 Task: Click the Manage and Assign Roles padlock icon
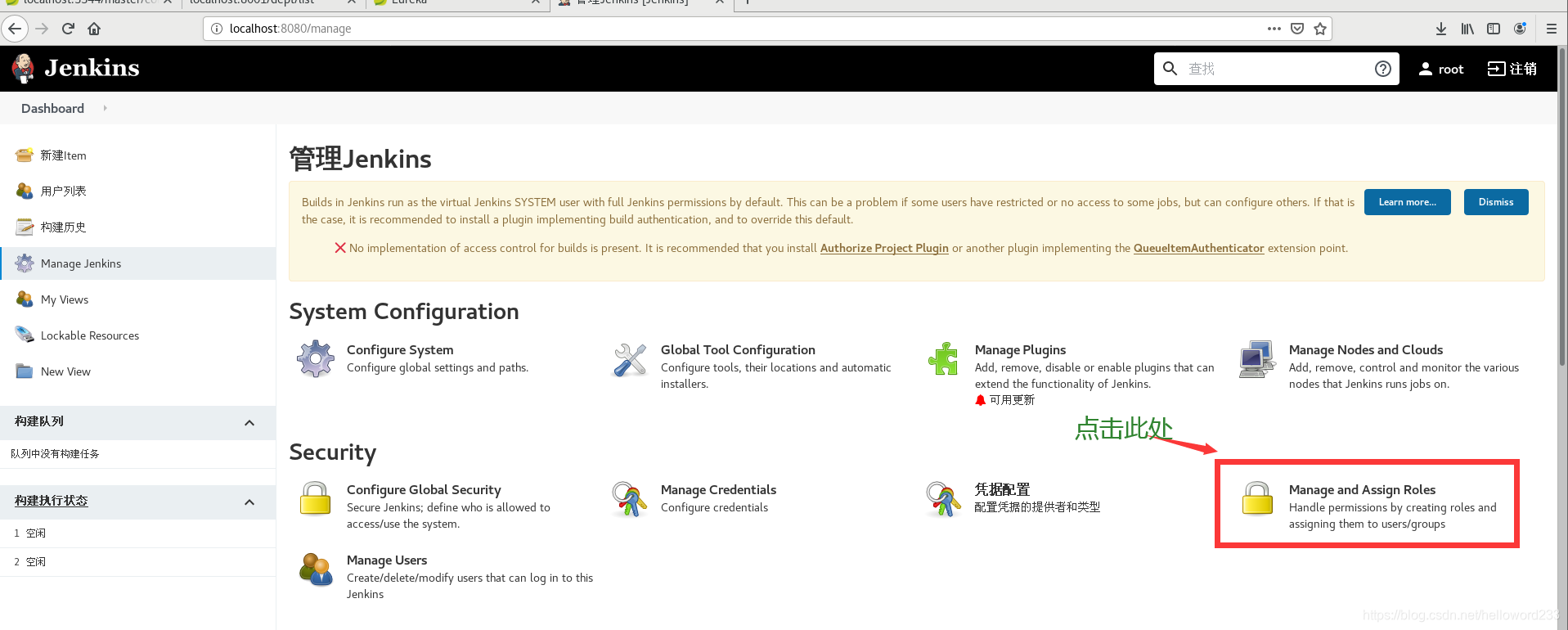click(x=1257, y=498)
